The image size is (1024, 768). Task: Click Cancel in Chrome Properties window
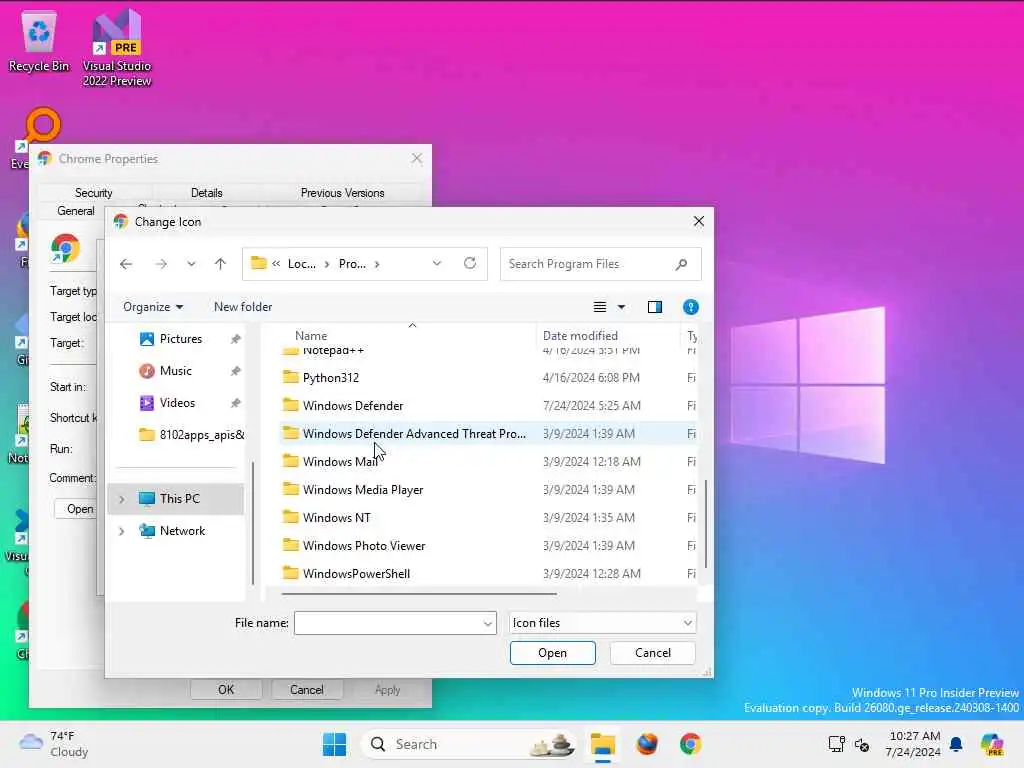306,690
